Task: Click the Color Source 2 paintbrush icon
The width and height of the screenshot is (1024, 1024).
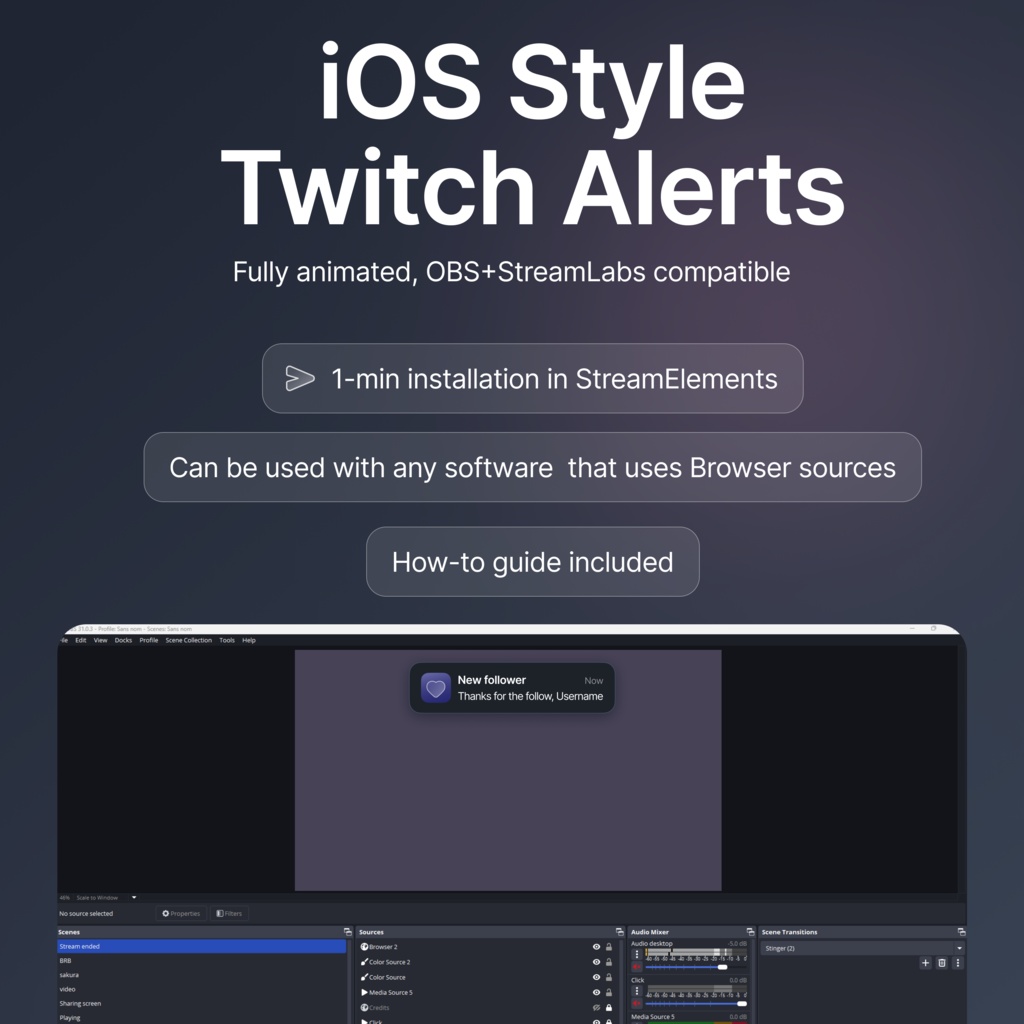Action: pyautogui.click(x=364, y=962)
